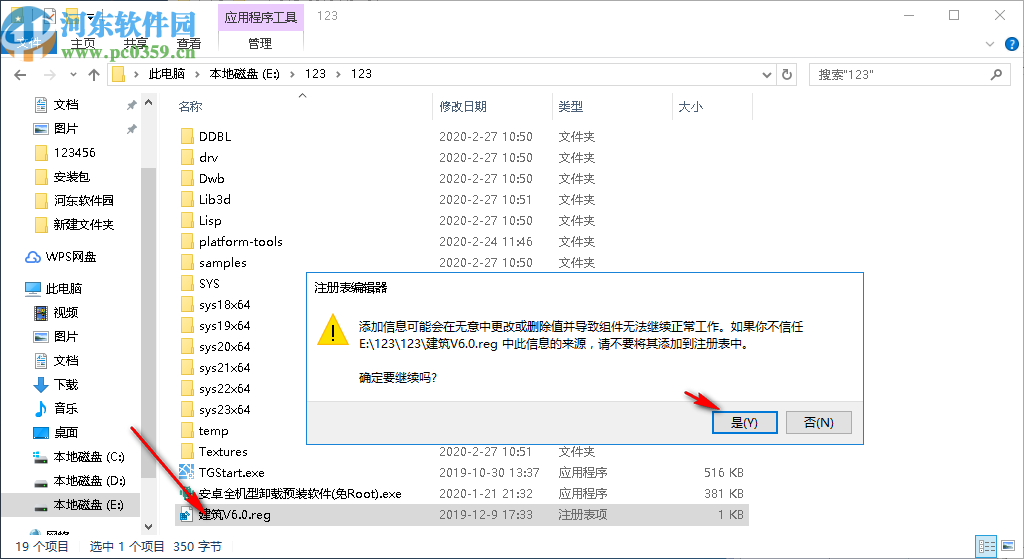Select the sys19x64 folder
The width and height of the screenshot is (1024, 559).
[x=225, y=325]
